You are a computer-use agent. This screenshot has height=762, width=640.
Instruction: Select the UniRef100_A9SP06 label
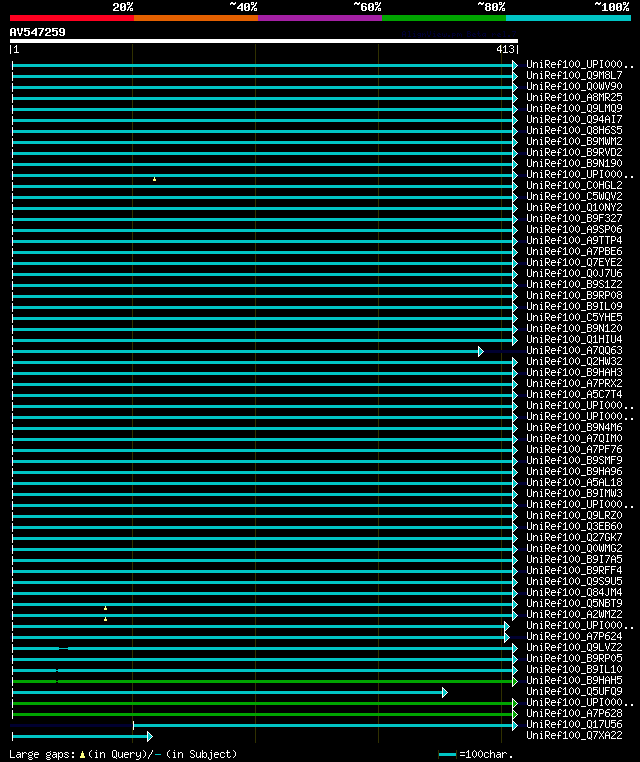(574, 229)
